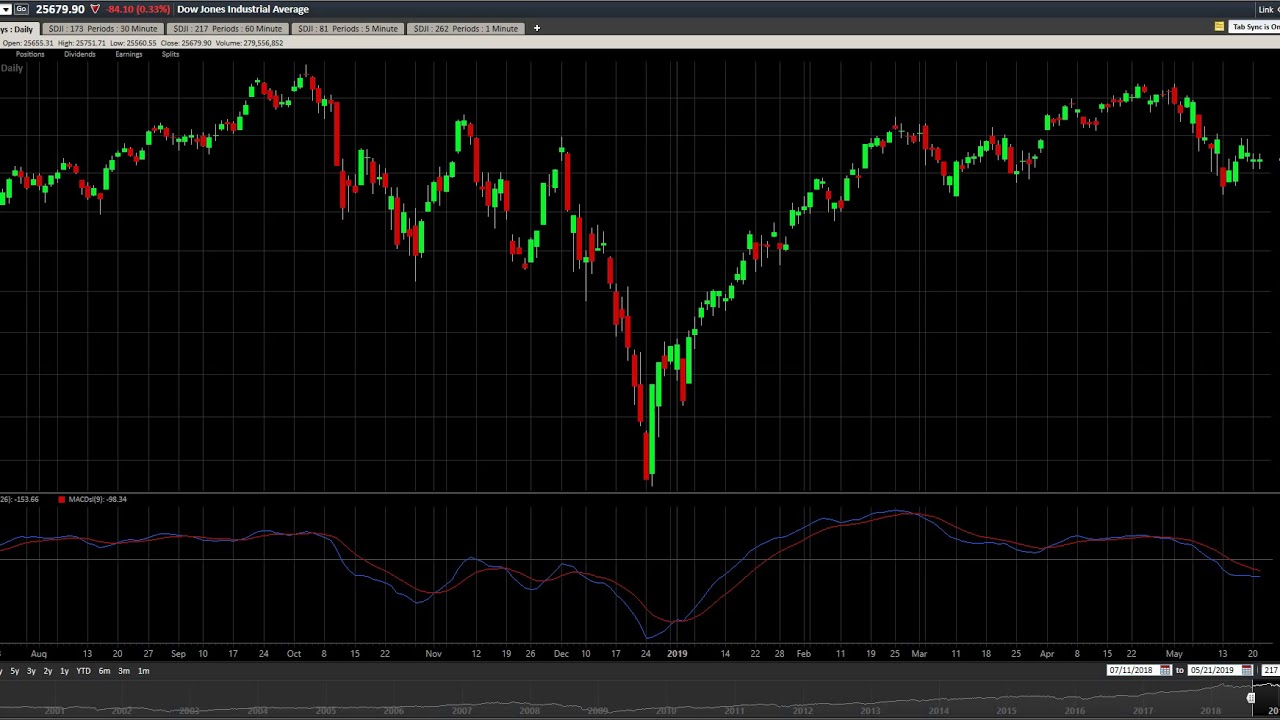
Task: Set range to 1y
Action: (x=64, y=671)
